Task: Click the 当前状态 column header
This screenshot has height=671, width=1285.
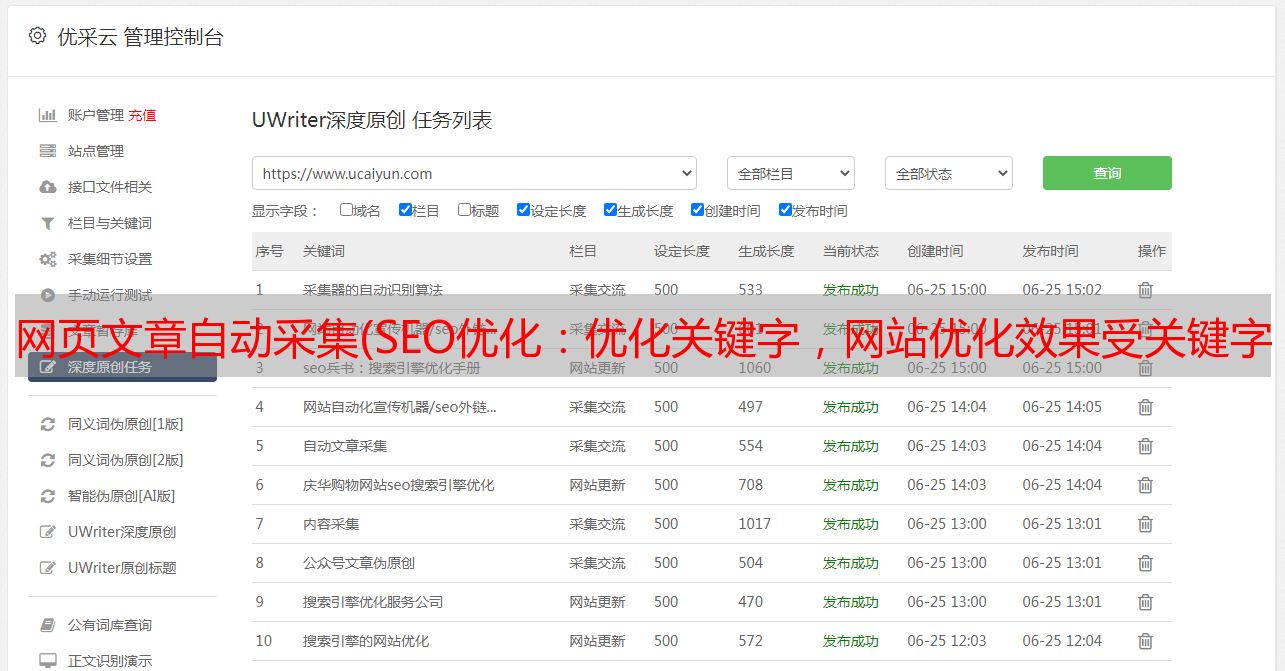Action: coord(851,251)
